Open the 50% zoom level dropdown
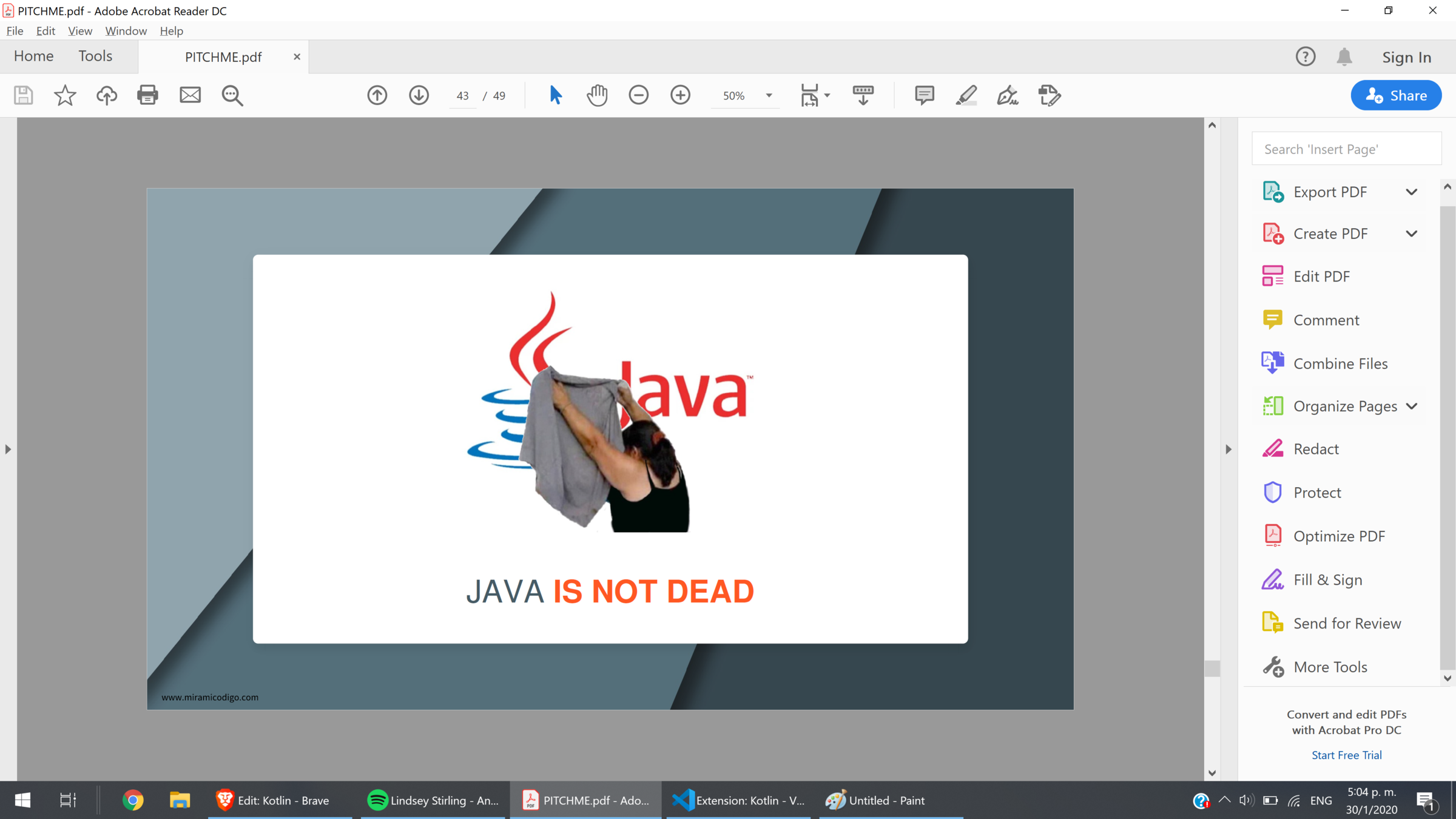This screenshot has width=1456, height=819. point(769,96)
